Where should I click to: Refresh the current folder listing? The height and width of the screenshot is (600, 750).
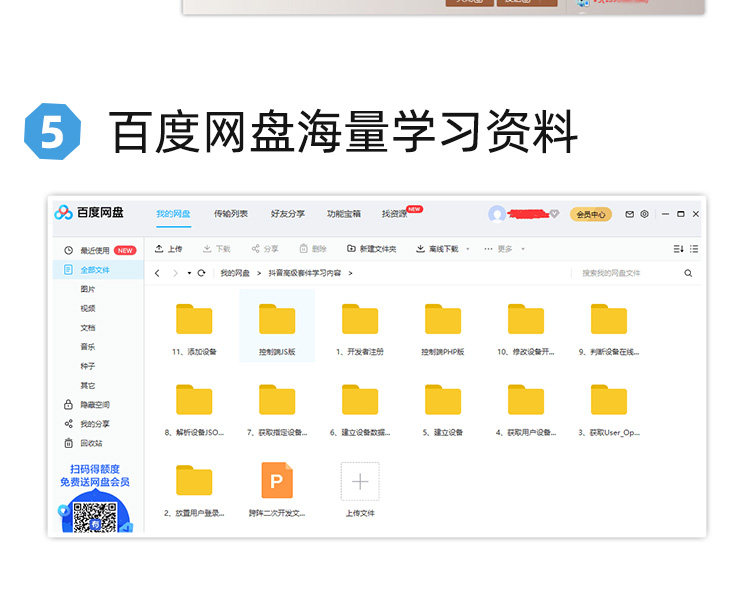pyautogui.click(x=201, y=273)
